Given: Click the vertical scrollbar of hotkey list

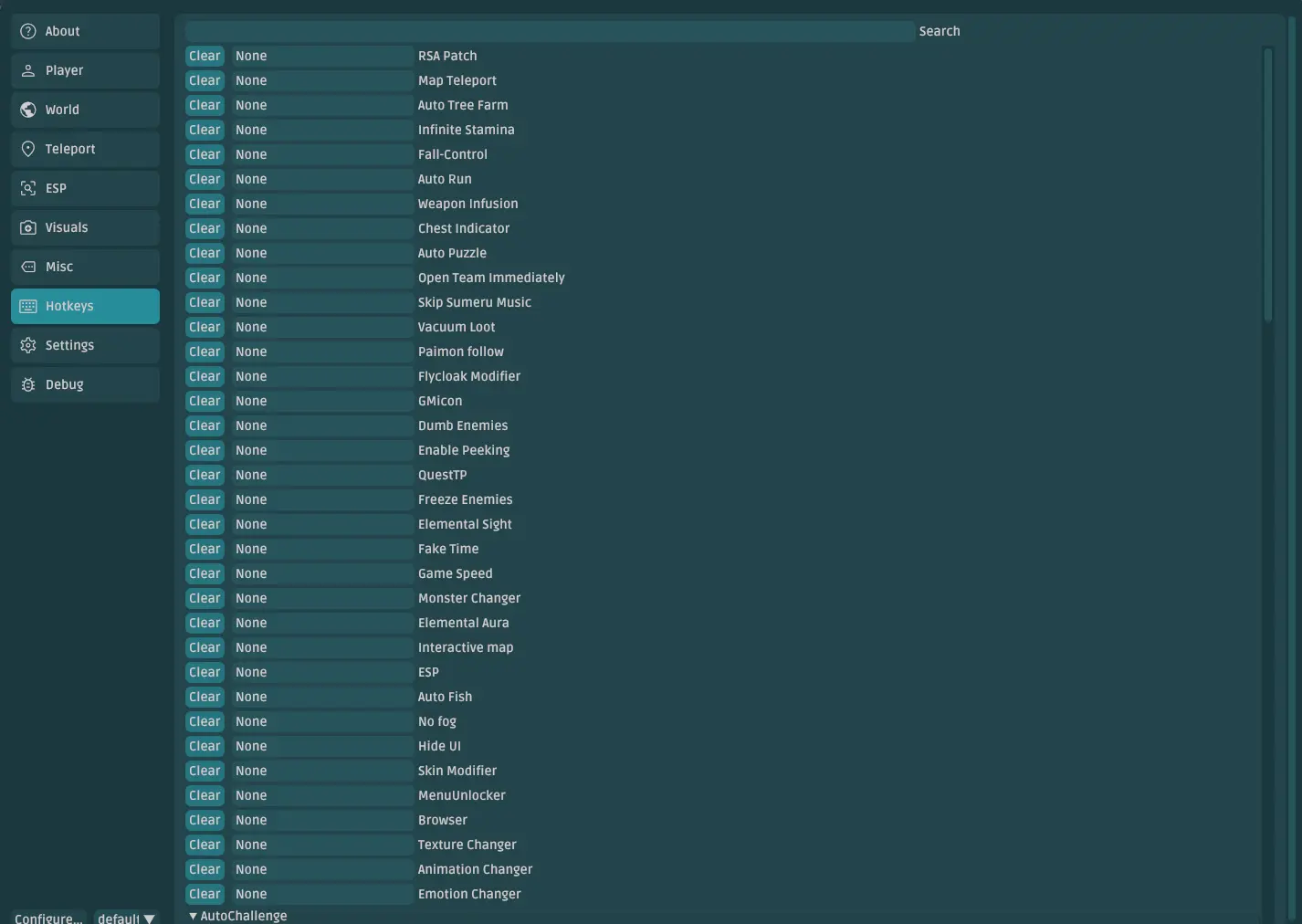Looking at the screenshot, I should (x=1267, y=183).
